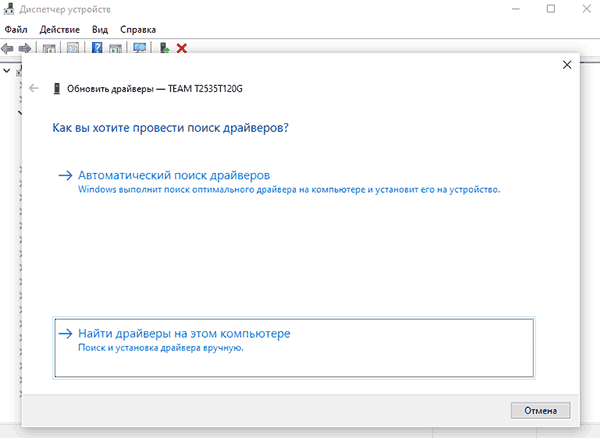Collapse the root computer node in device tree
The height and width of the screenshot is (438, 600).
coord(7,70)
